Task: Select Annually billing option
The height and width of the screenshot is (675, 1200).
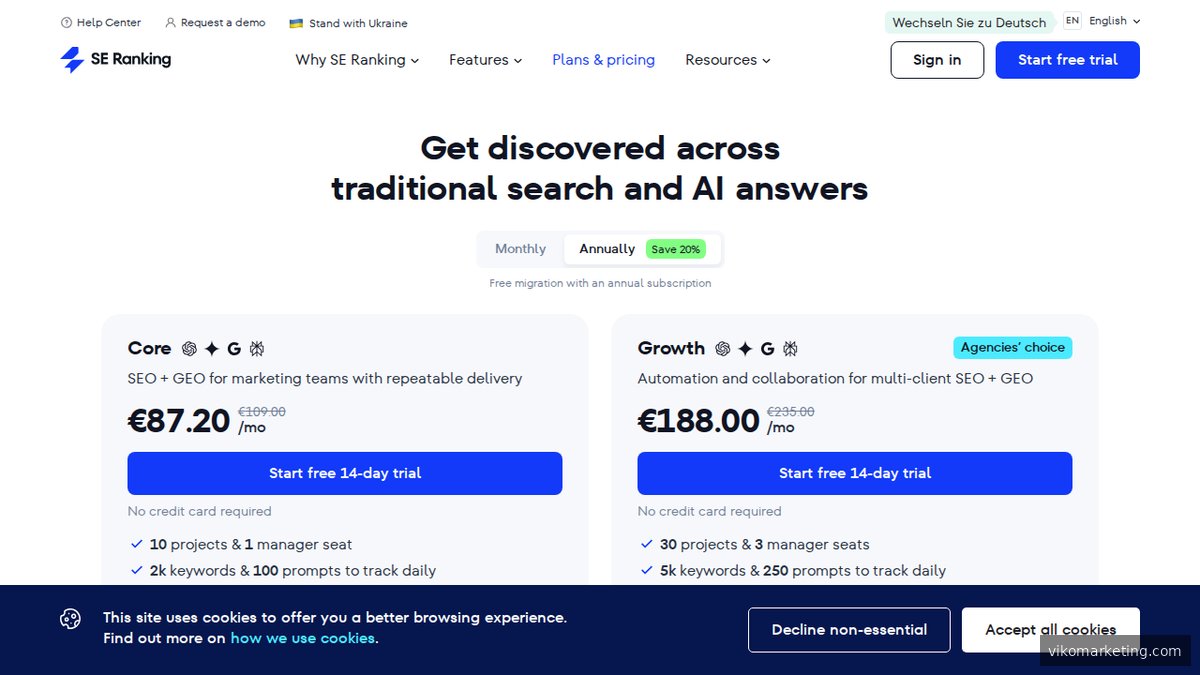Action: (607, 249)
